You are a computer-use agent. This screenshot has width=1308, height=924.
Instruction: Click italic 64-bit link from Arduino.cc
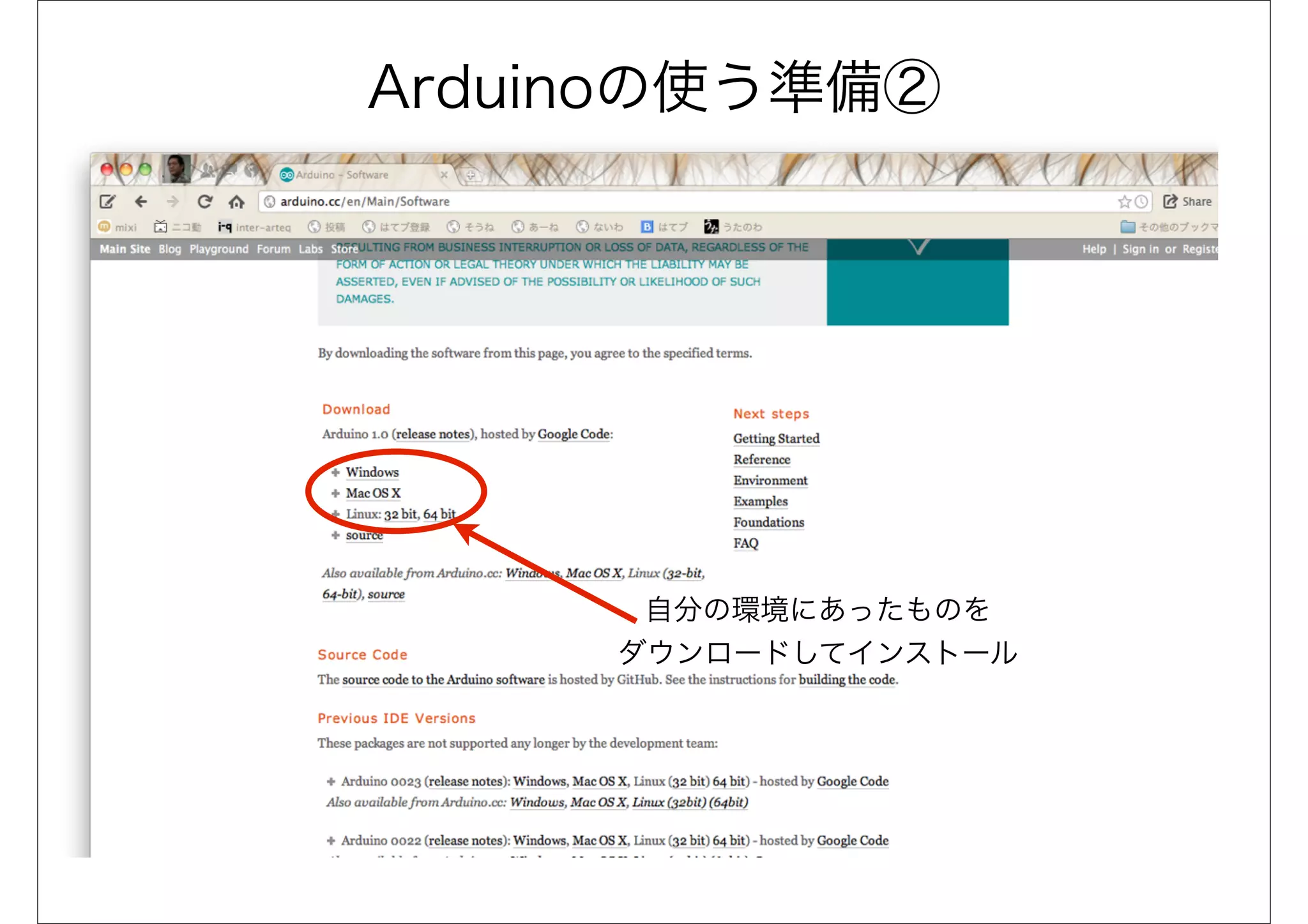[341, 594]
